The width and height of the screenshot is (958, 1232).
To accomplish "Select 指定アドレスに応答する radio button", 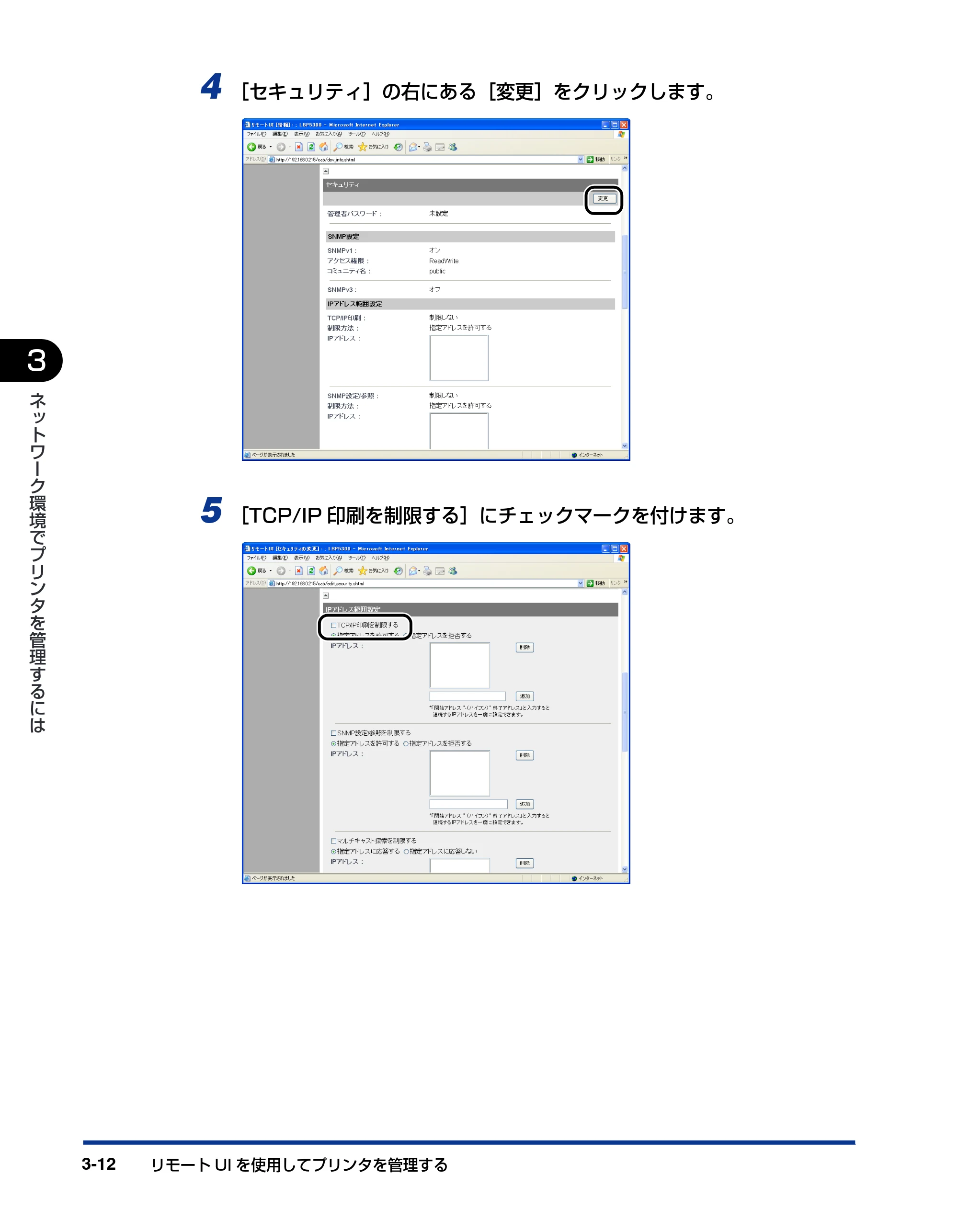I will coord(333,851).
